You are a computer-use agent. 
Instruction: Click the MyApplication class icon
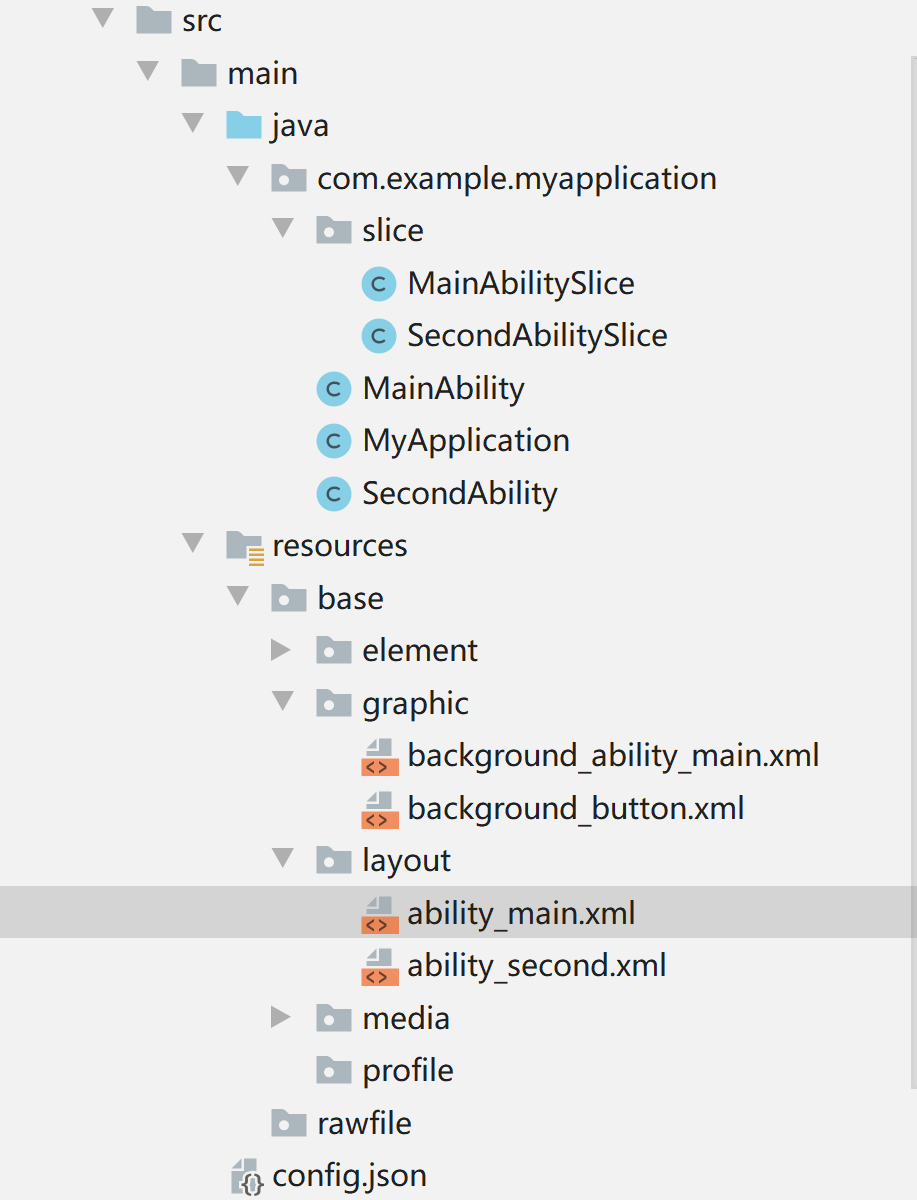tap(334, 441)
